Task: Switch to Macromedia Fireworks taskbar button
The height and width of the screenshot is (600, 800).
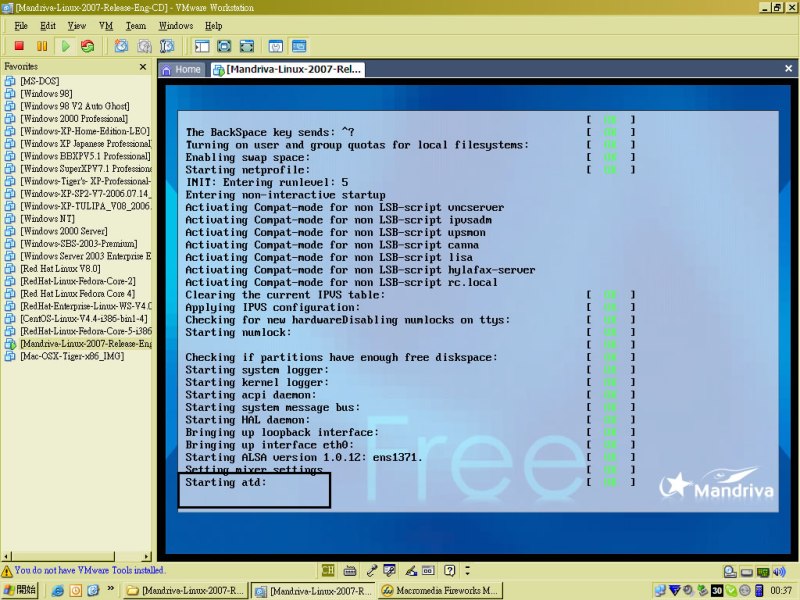Action: click(x=441, y=591)
